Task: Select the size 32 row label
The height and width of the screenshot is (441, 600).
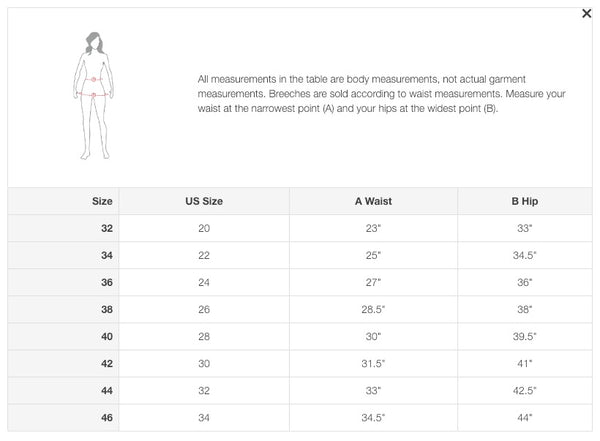Action: (107, 228)
